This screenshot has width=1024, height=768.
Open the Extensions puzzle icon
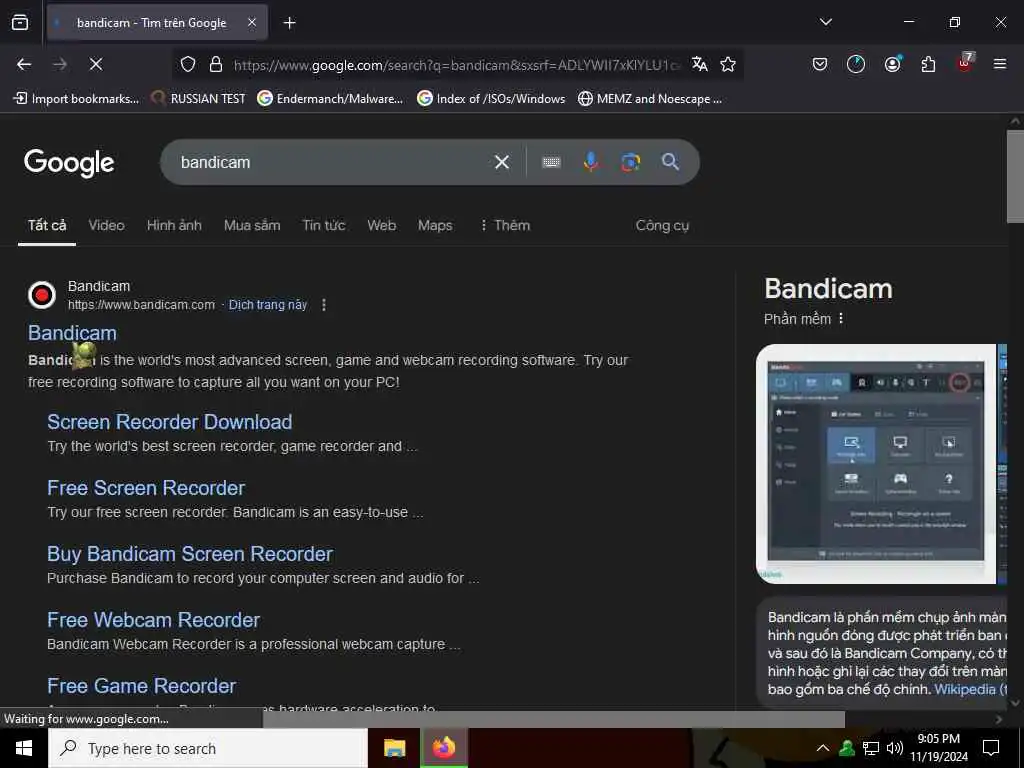point(928,64)
